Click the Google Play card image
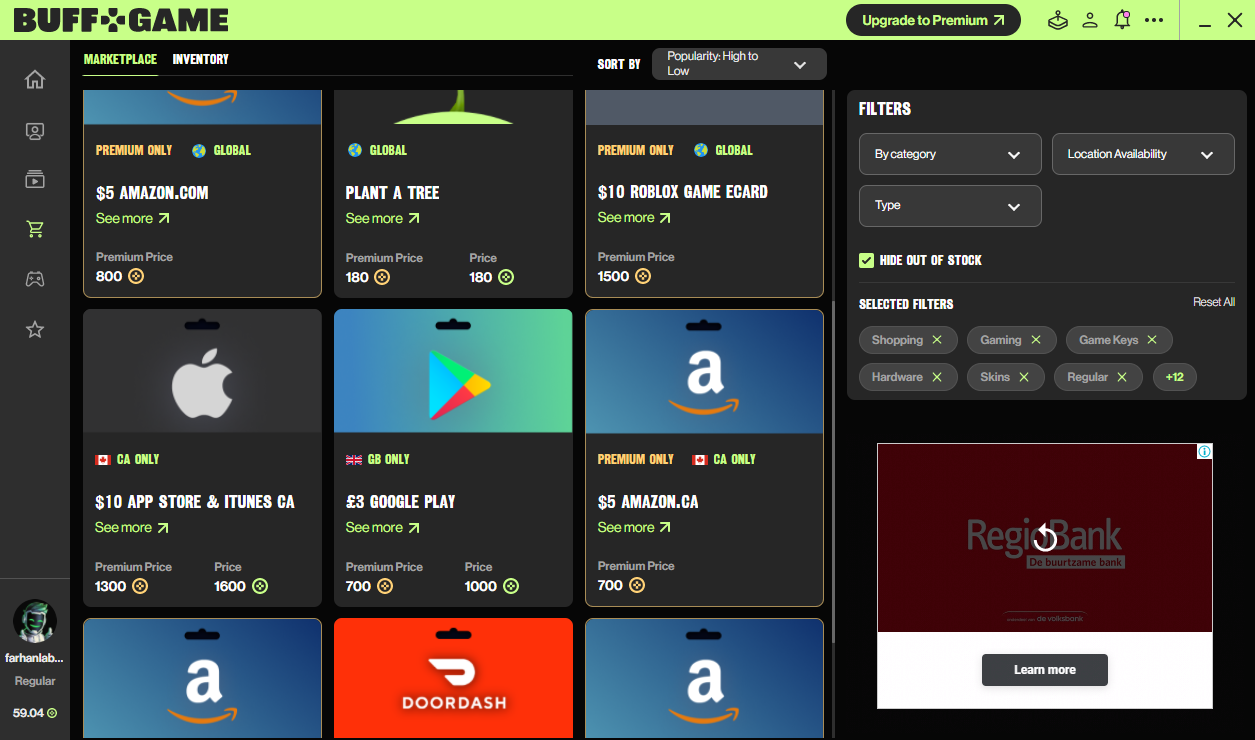This screenshot has height=740, width=1255. pos(453,371)
